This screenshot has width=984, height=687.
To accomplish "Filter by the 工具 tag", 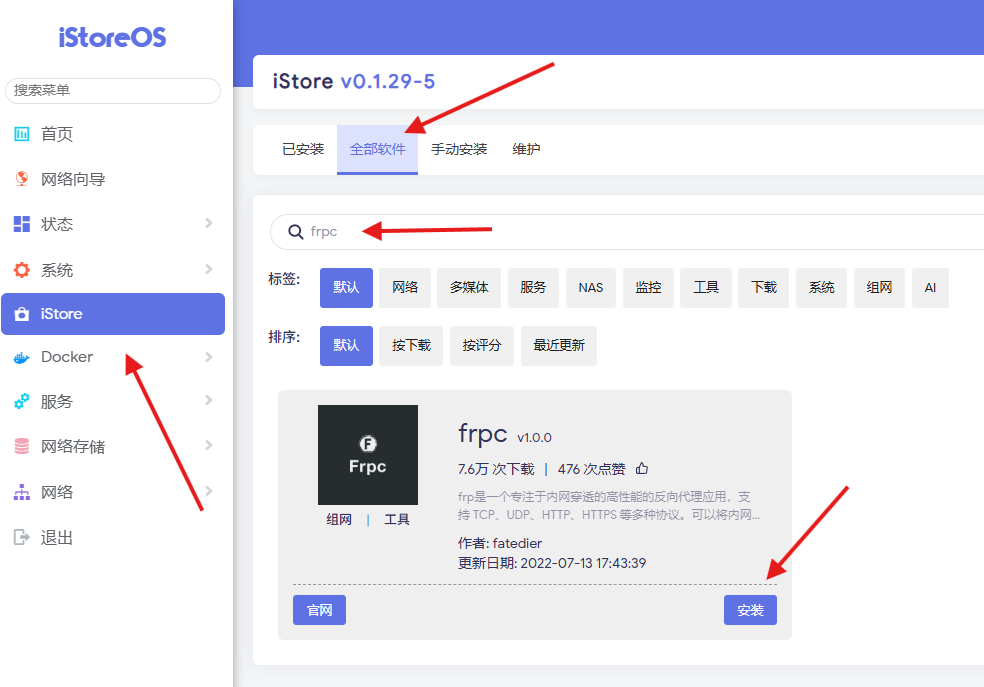I will pyautogui.click(x=706, y=288).
